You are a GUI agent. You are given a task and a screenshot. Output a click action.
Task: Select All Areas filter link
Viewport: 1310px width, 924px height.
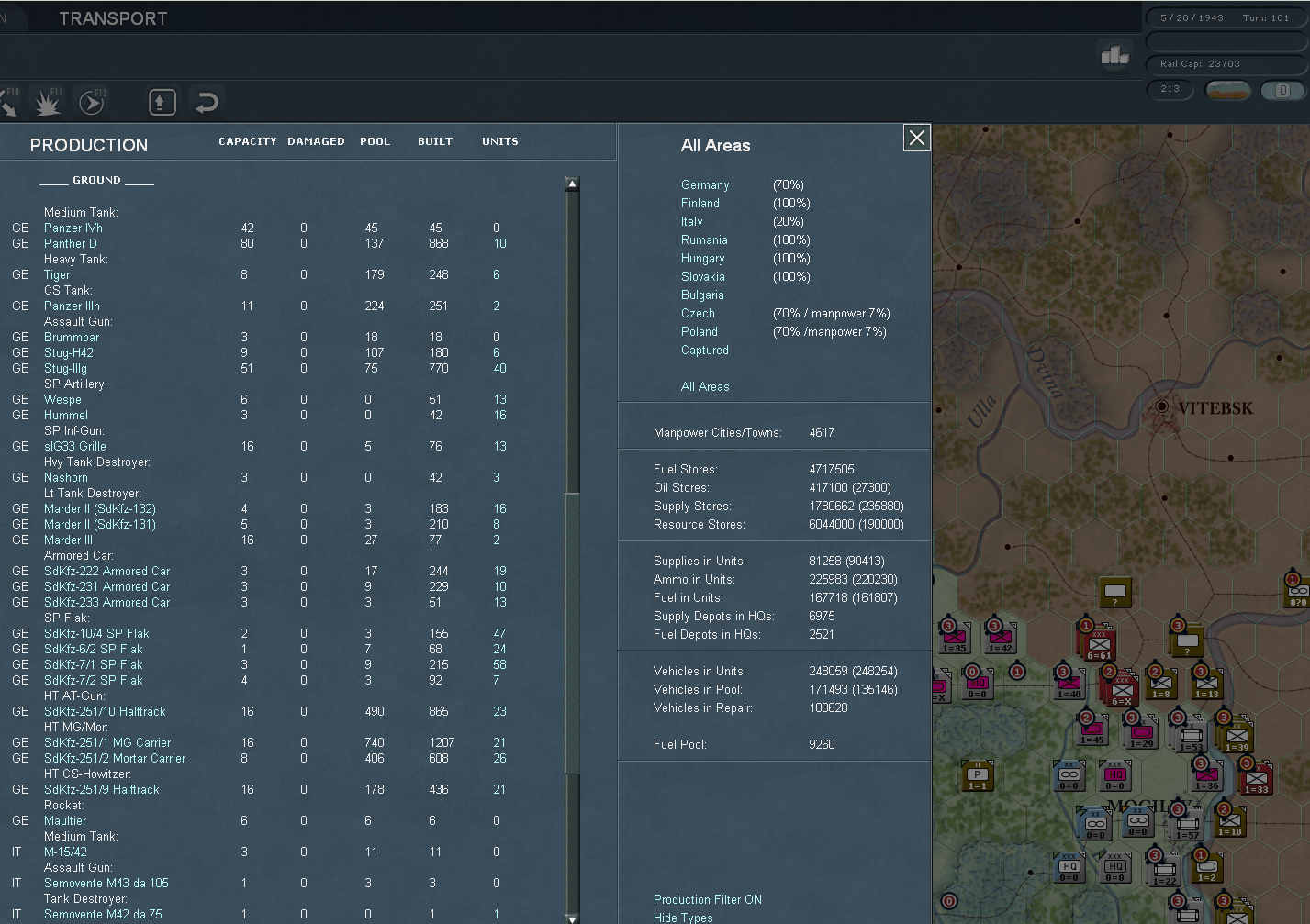coord(705,387)
